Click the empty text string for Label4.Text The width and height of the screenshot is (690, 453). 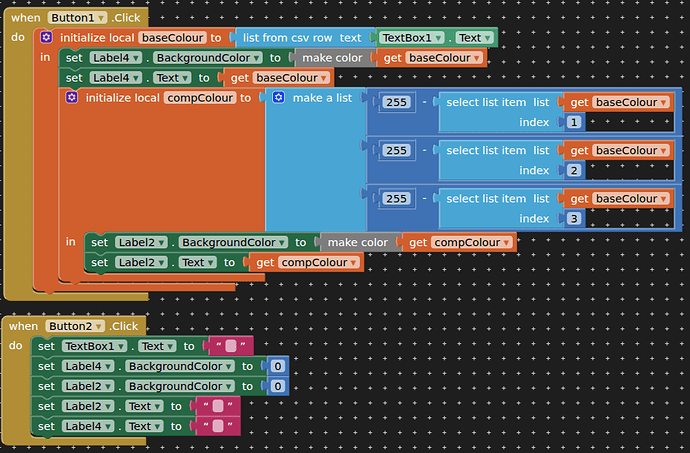point(219,426)
